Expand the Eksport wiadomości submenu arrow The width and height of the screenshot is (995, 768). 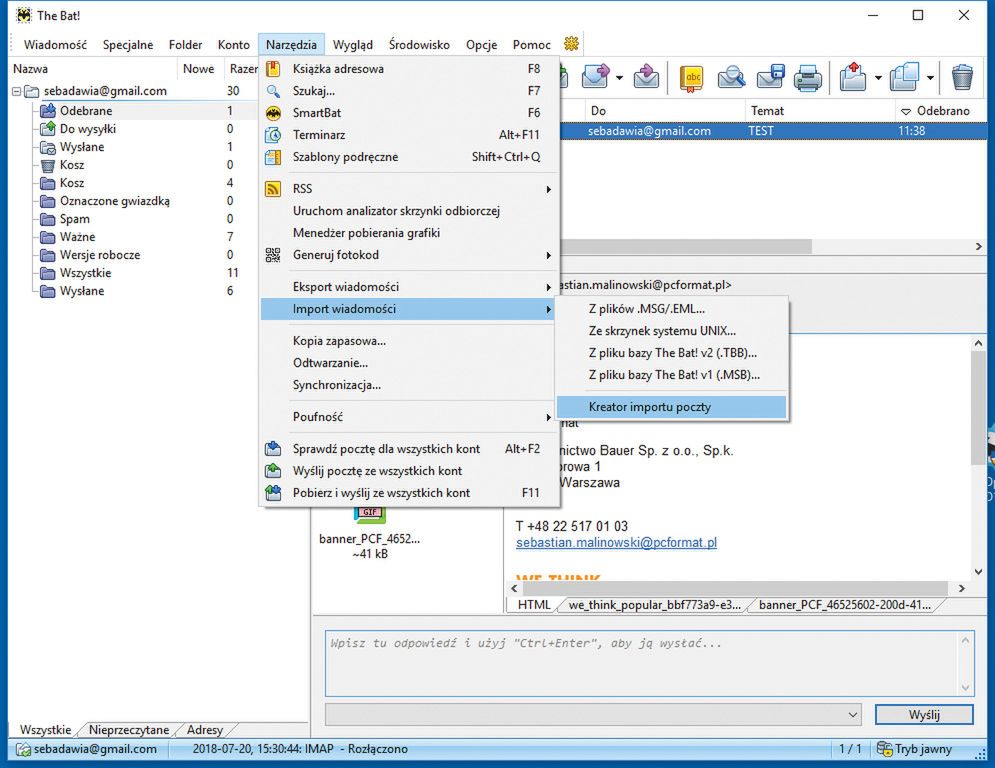[548, 287]
